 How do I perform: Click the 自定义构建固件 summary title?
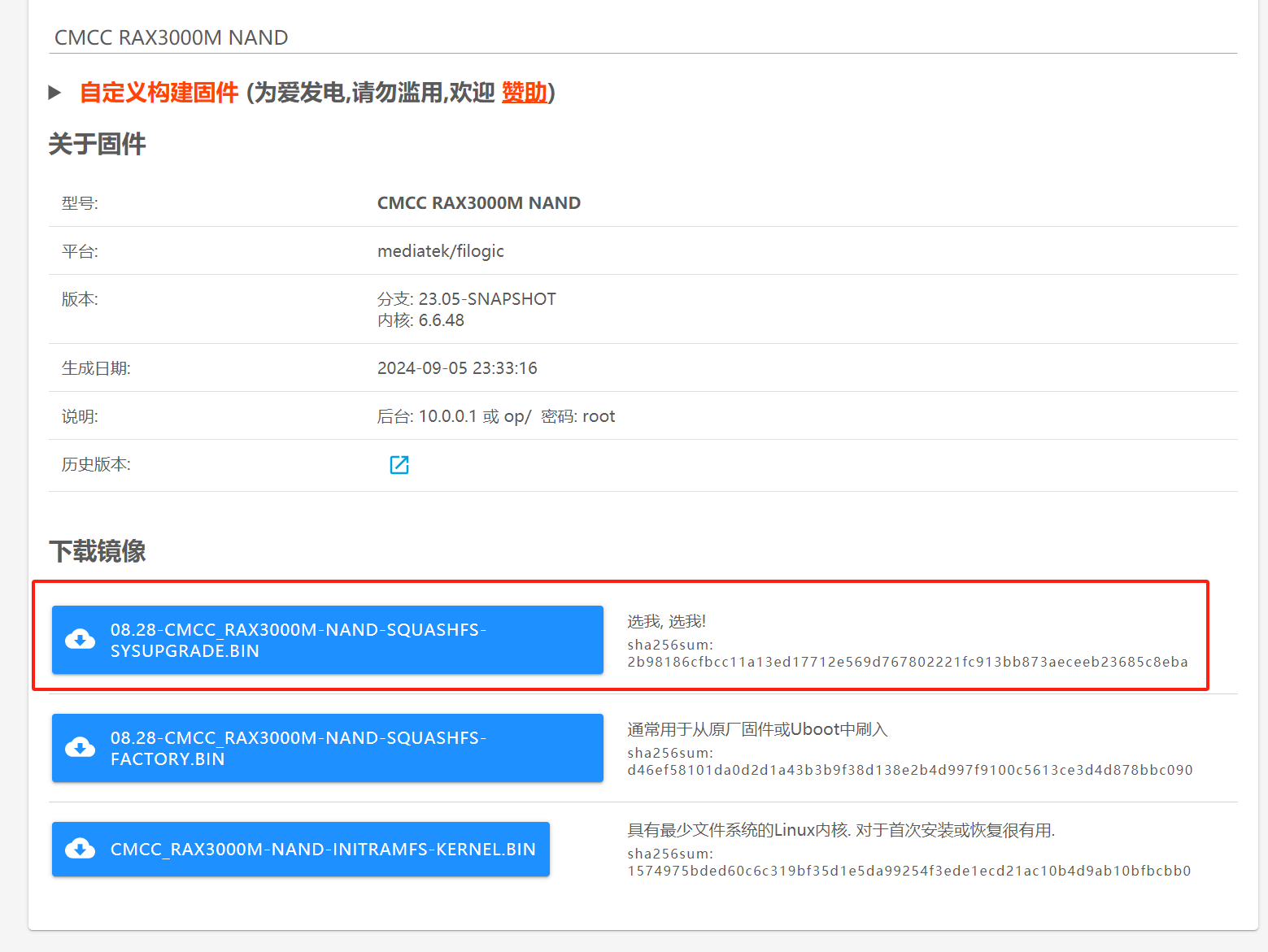[x=159, y=93]
